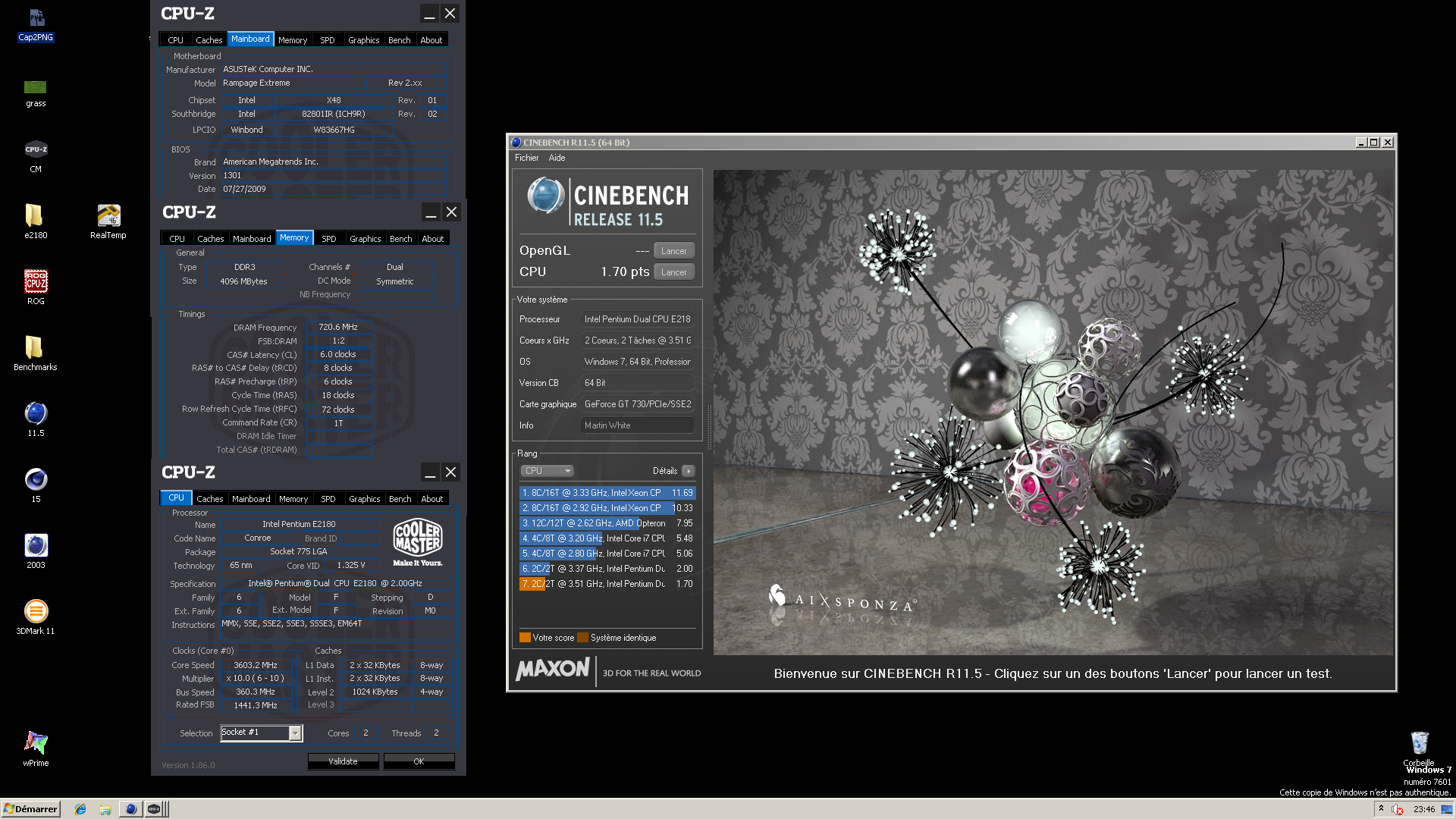Launch RealTemp from desktop

pos(108,221)
